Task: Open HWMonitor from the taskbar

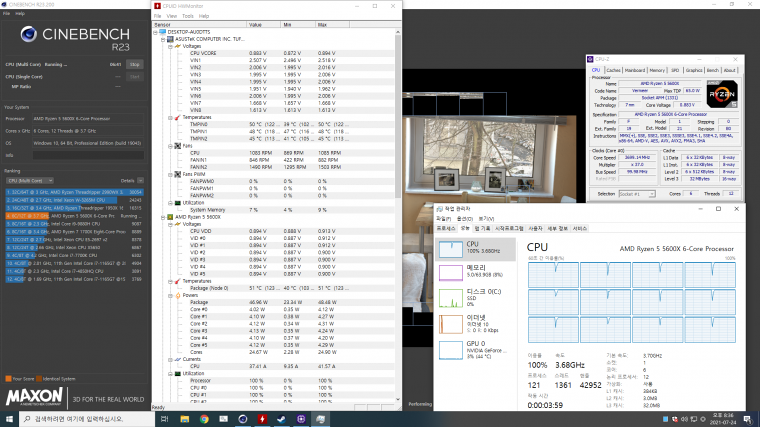Action: point(262,419)
